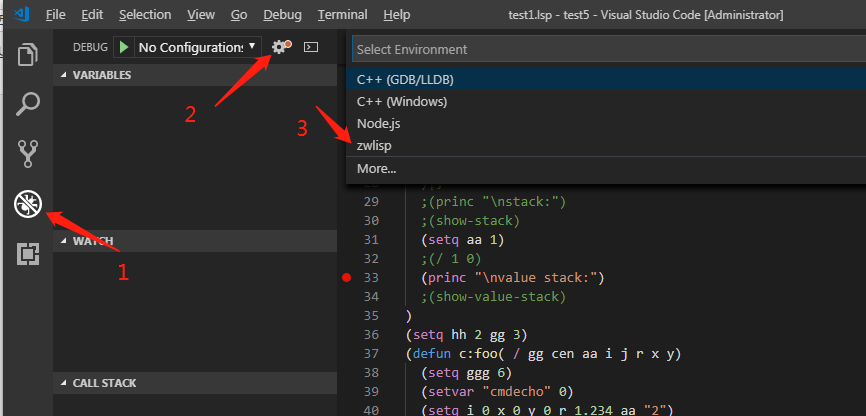Open the View menu

pos(201,14)
